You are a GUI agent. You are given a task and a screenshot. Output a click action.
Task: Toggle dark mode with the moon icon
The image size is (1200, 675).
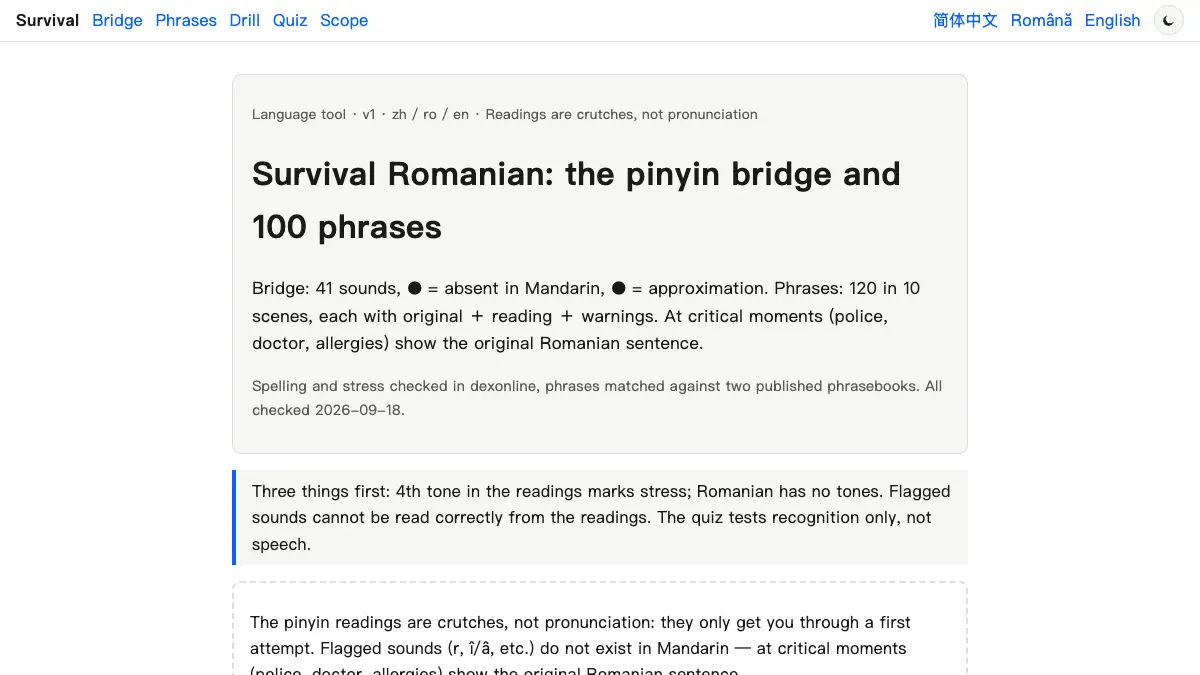[1168, 20]
